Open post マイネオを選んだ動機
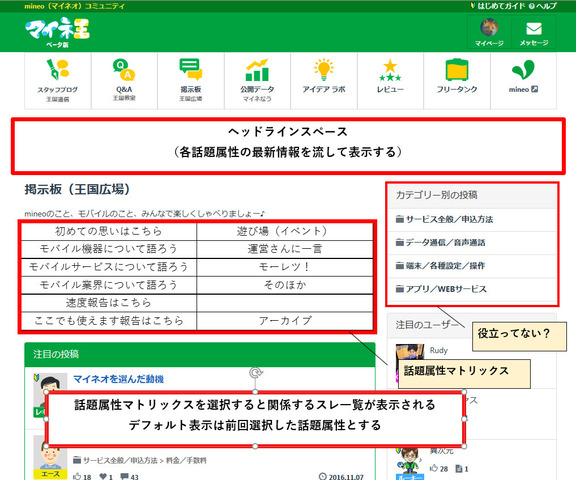The image size is (576, 480). click(x=118, y=379)
